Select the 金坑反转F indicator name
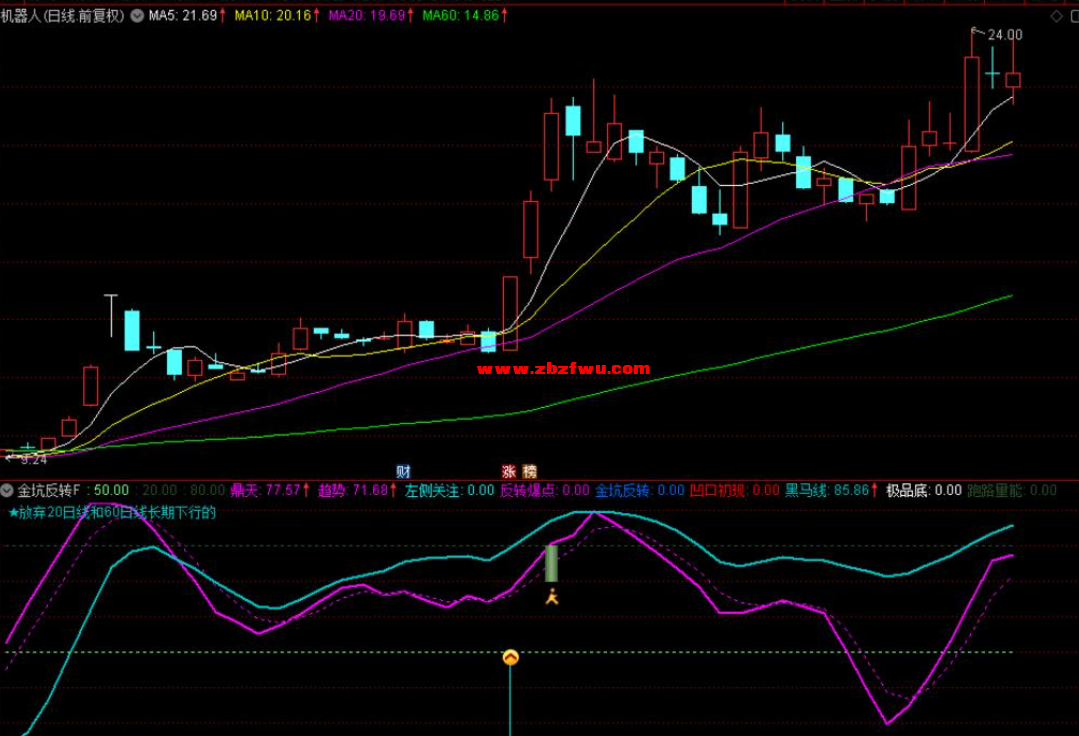1079x736 pixels. click(49, 490)
